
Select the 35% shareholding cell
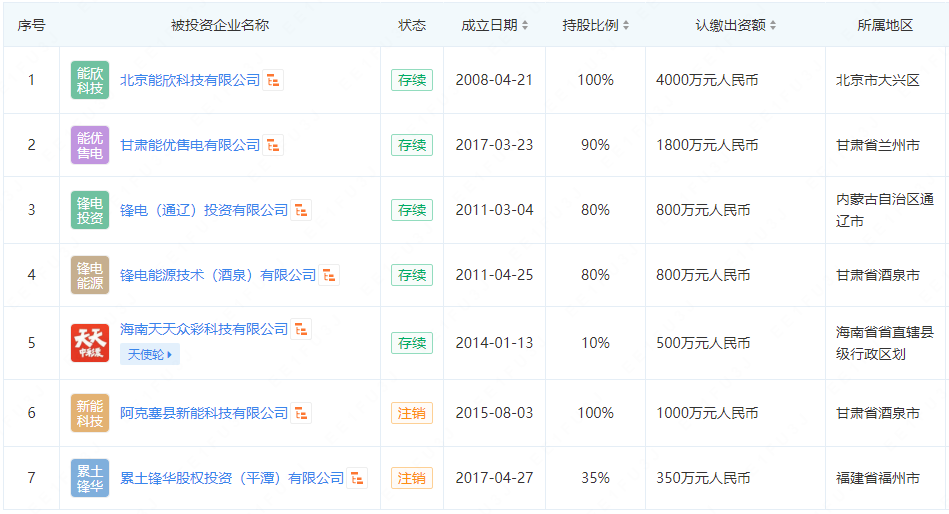point(595,478)
